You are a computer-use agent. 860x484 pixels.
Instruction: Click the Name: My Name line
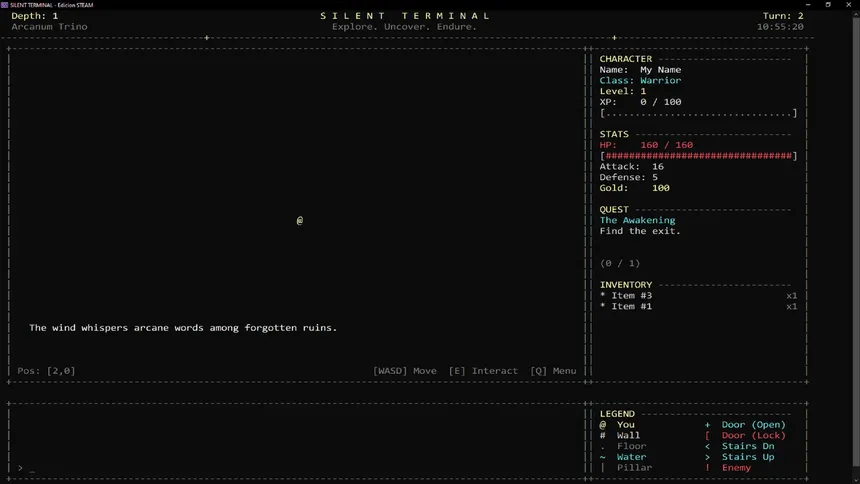(640, 70)
